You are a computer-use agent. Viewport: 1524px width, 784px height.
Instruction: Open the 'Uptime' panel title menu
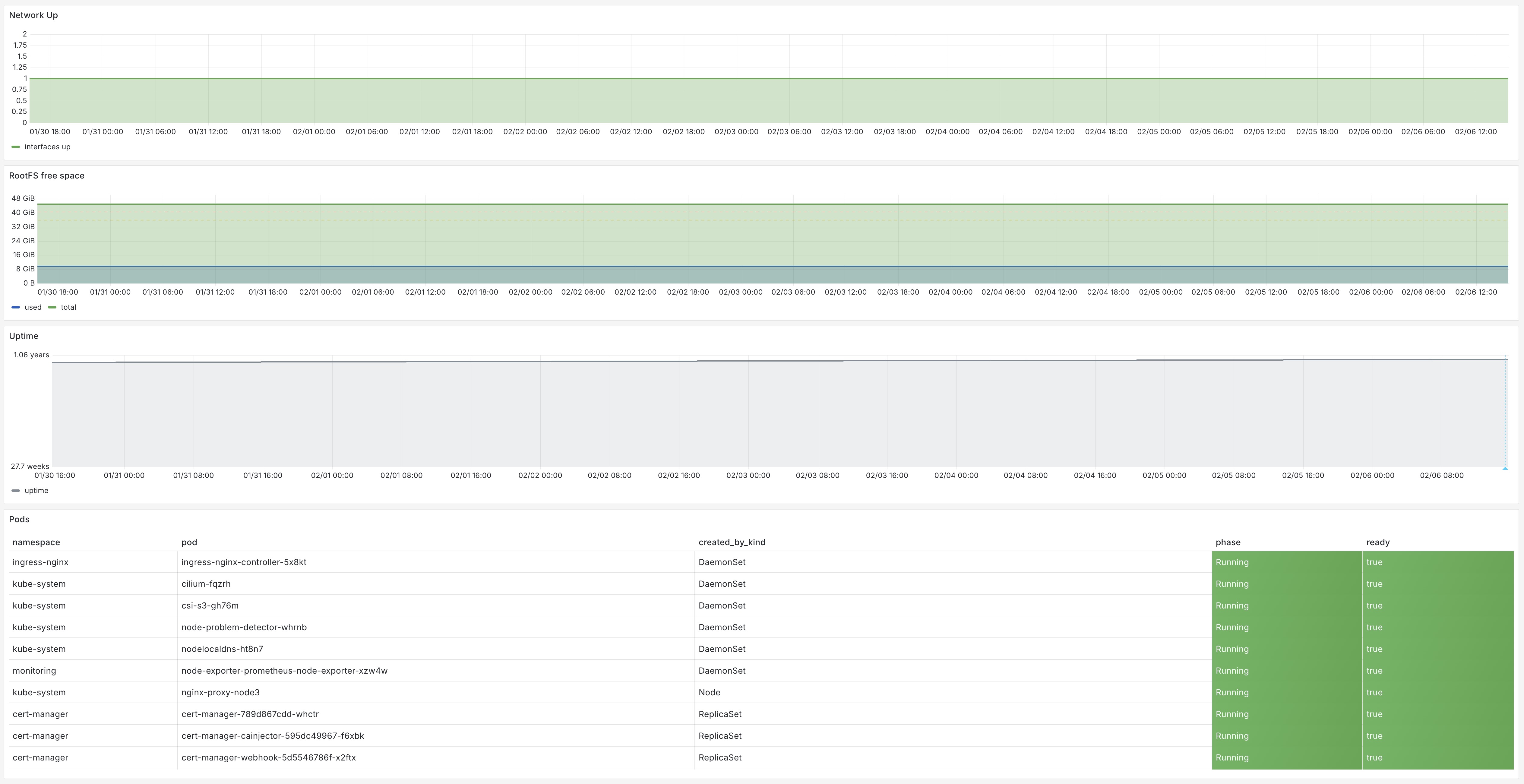click(24, 336)
